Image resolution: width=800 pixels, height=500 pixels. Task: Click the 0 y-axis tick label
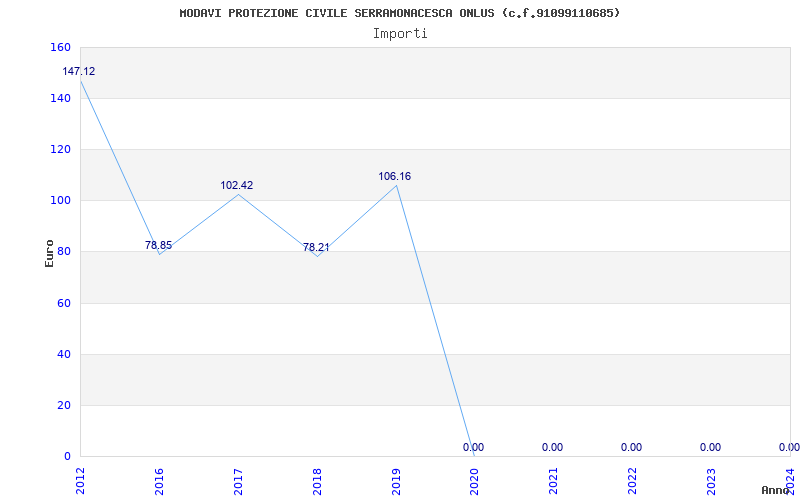[x=67, y=457]
